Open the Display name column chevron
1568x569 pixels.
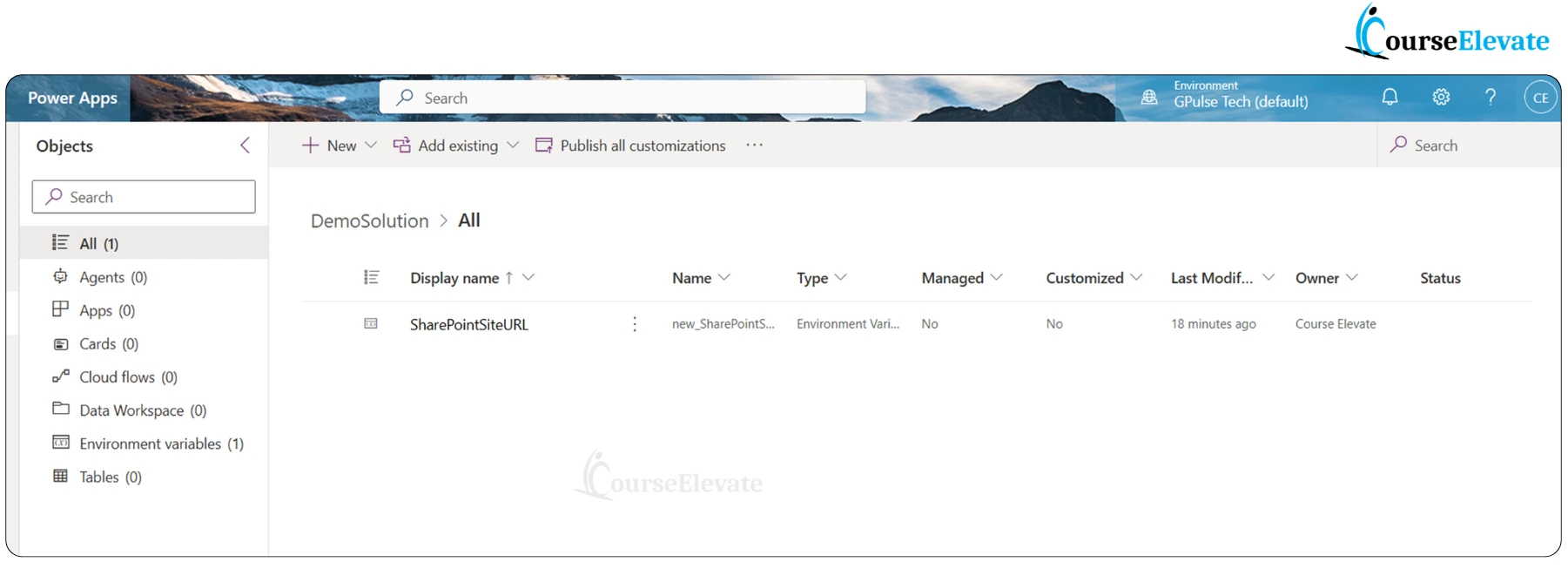pyautogui.click(x=528, y=277)
